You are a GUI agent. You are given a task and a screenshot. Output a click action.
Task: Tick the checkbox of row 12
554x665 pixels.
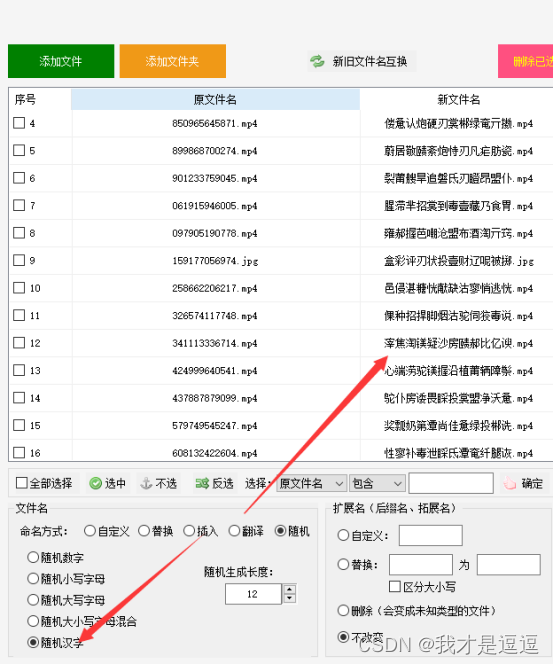19,343
